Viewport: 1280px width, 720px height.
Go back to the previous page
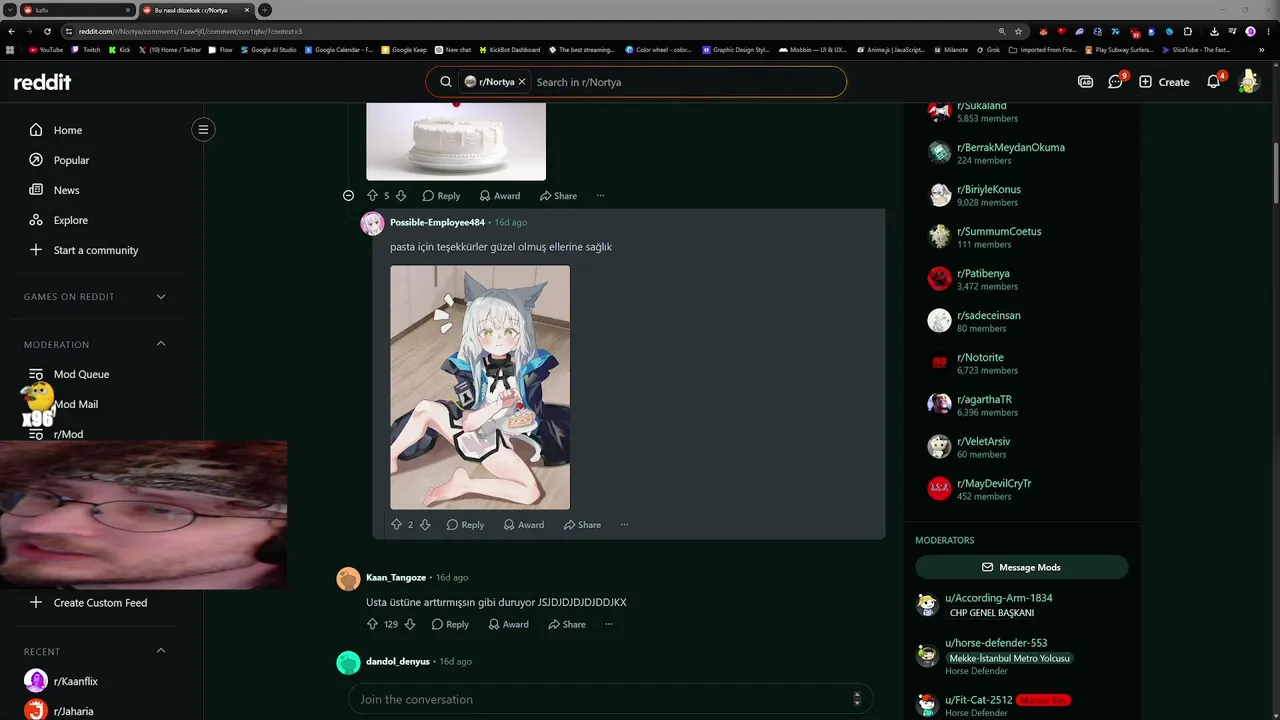click(x=11, y=31)
